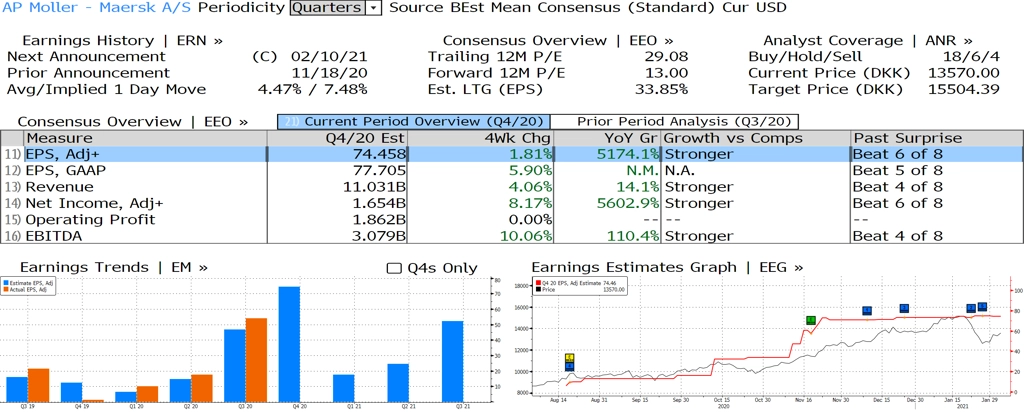The height and width of the screenshot is (413, 1024).
Task: Click the Q4/20 Est column header
Action: click(338, 139)
